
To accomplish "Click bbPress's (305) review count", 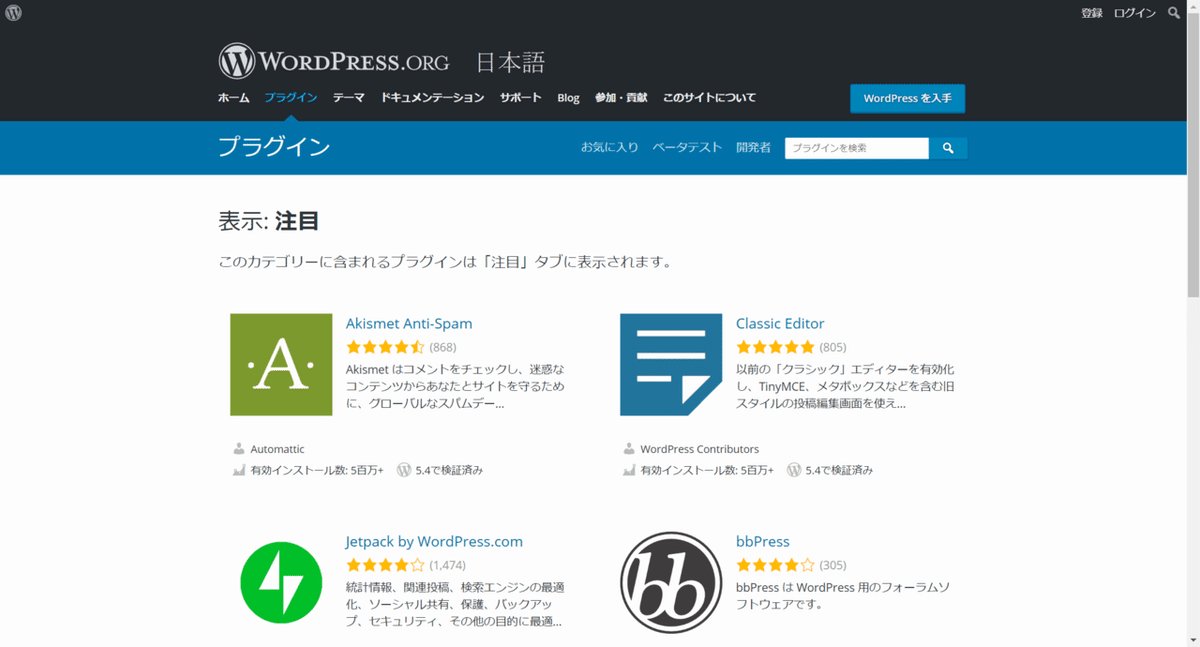I will (833, 565).
